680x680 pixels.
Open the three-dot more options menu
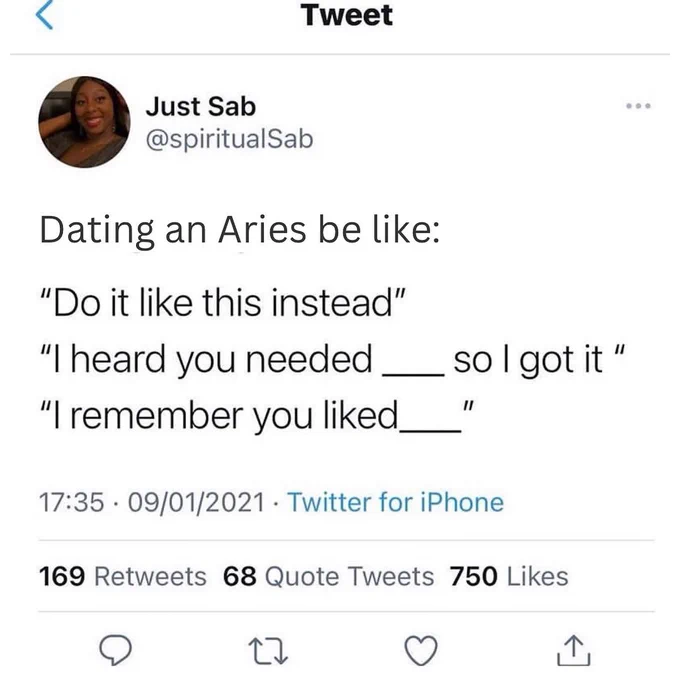(x=638, y=106)
